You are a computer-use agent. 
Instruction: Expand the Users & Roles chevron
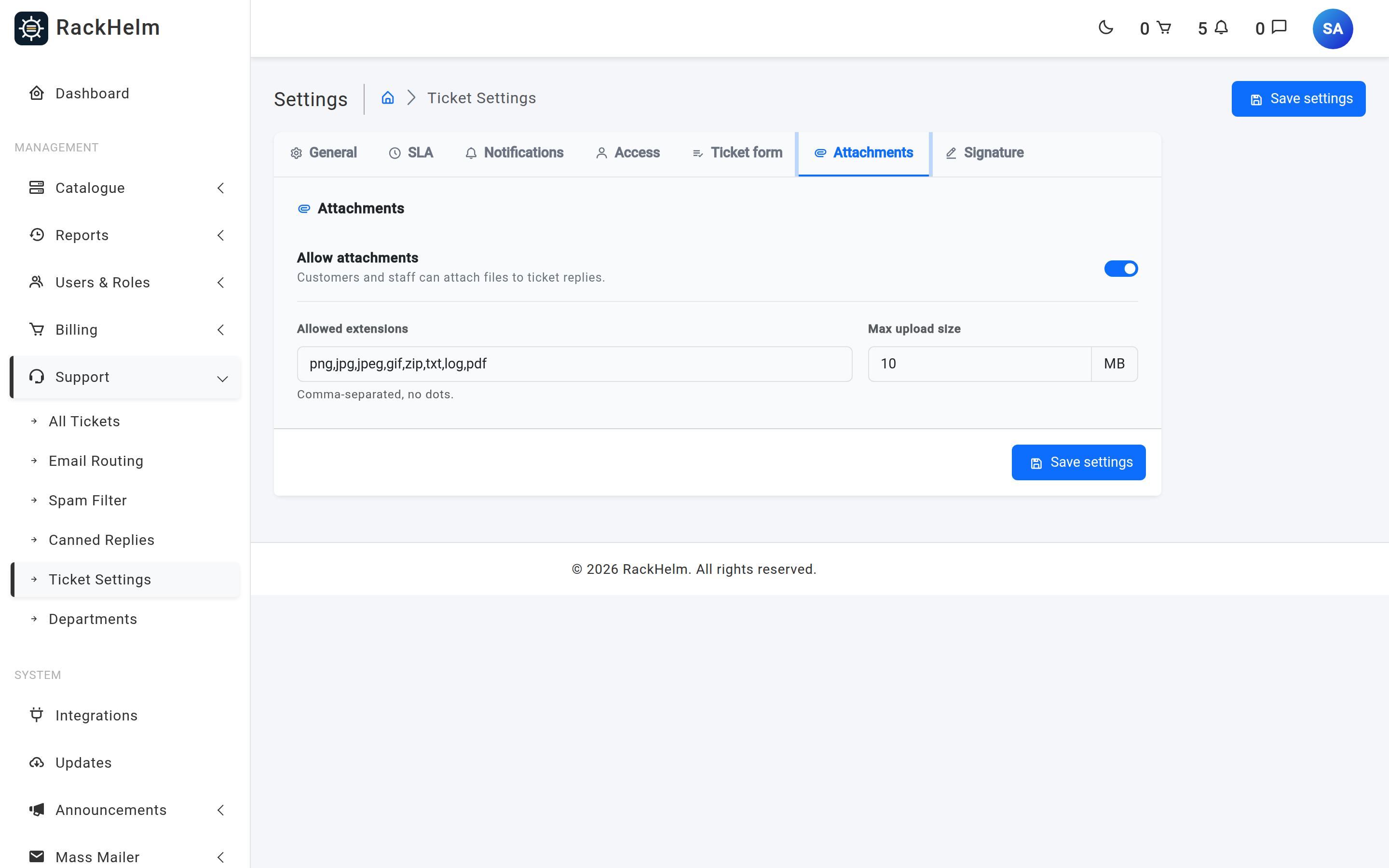221,282
